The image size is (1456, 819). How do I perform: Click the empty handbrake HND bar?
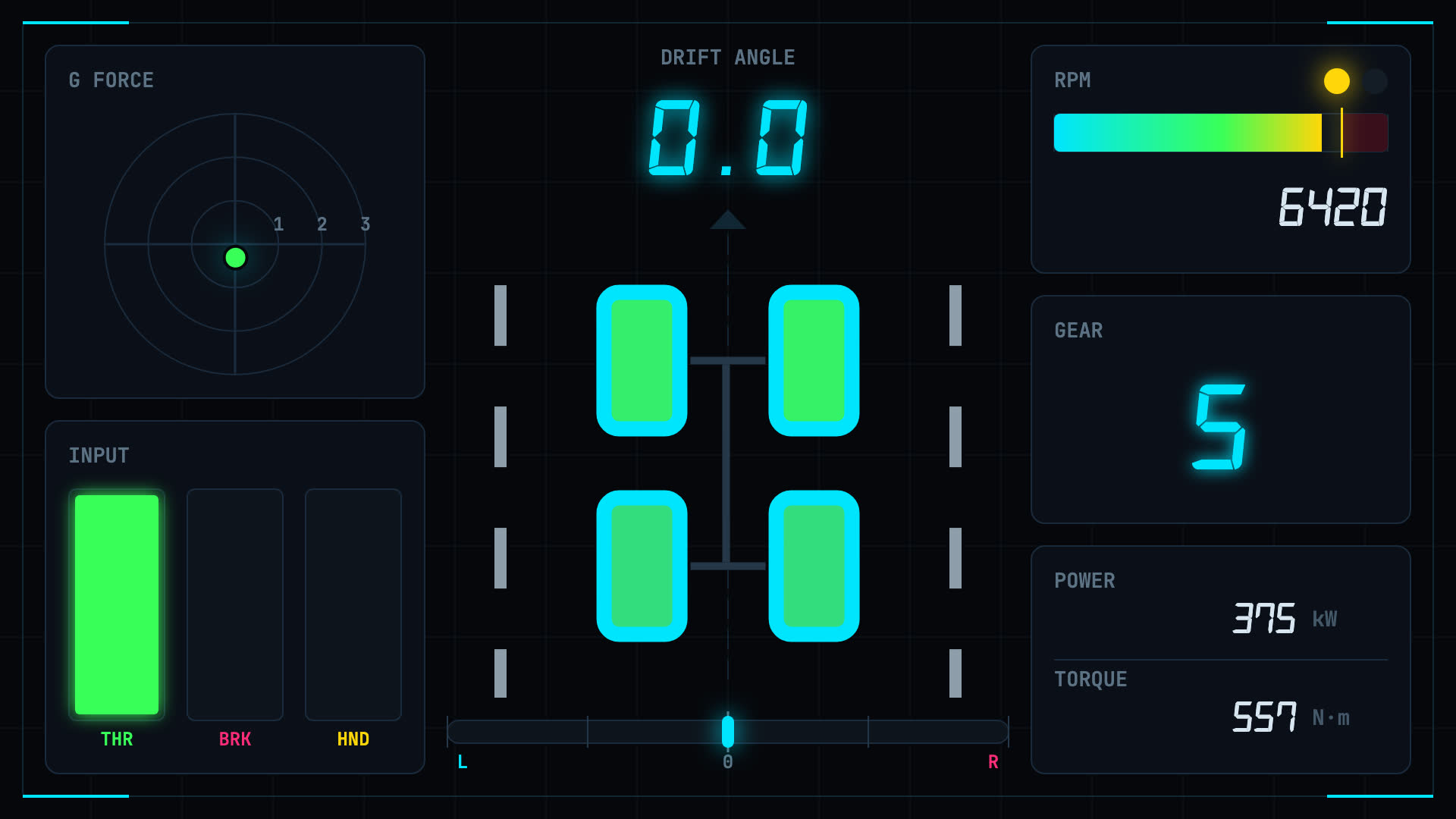(x=353, y=604)
